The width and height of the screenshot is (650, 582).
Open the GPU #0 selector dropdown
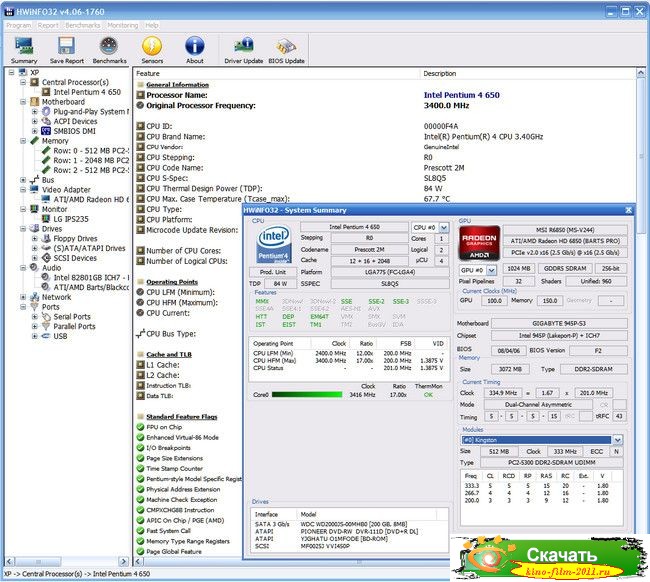491,270
